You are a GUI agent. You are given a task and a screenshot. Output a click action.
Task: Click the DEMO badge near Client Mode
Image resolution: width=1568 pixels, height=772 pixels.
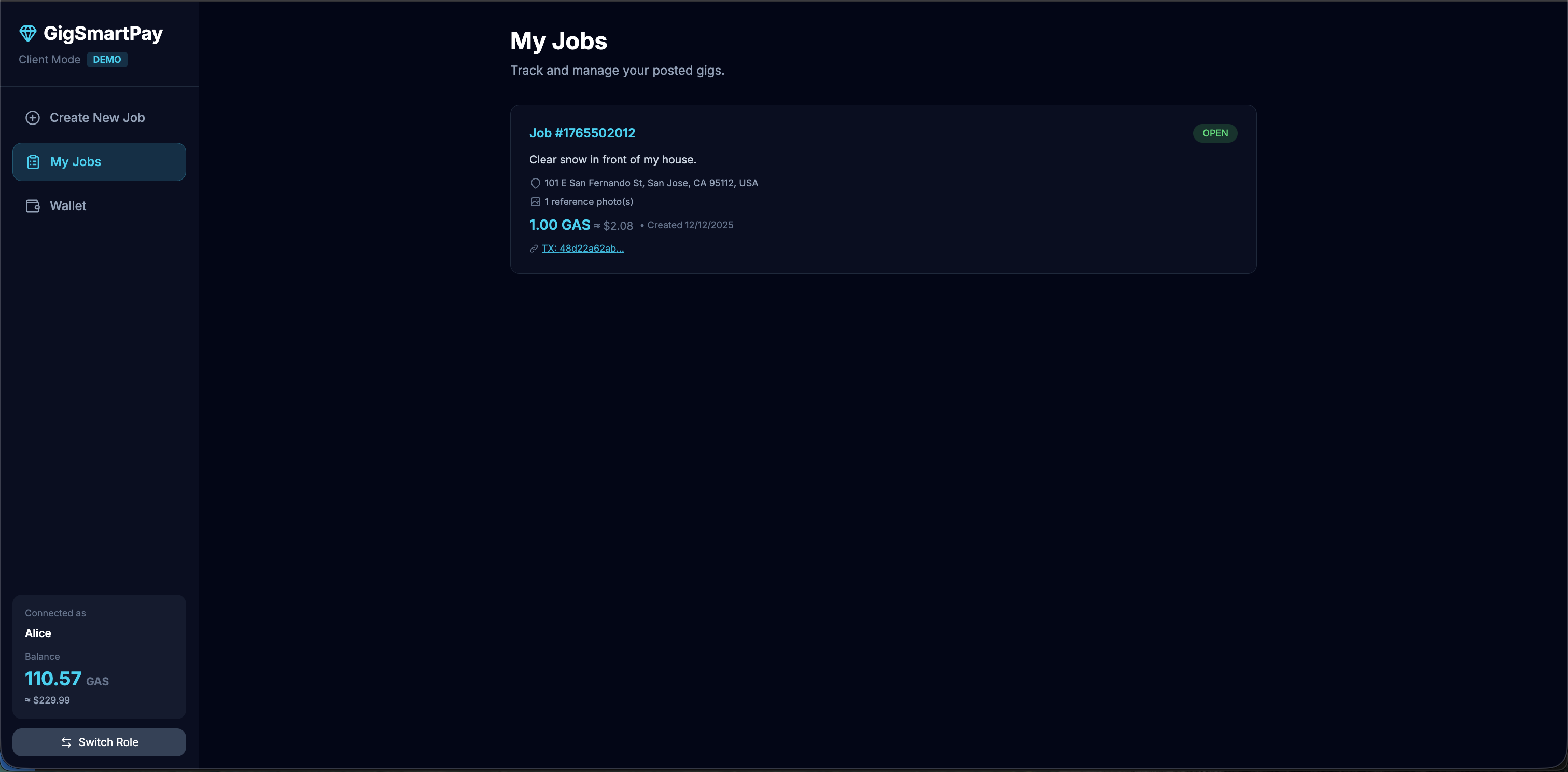(x=106, y=60)
